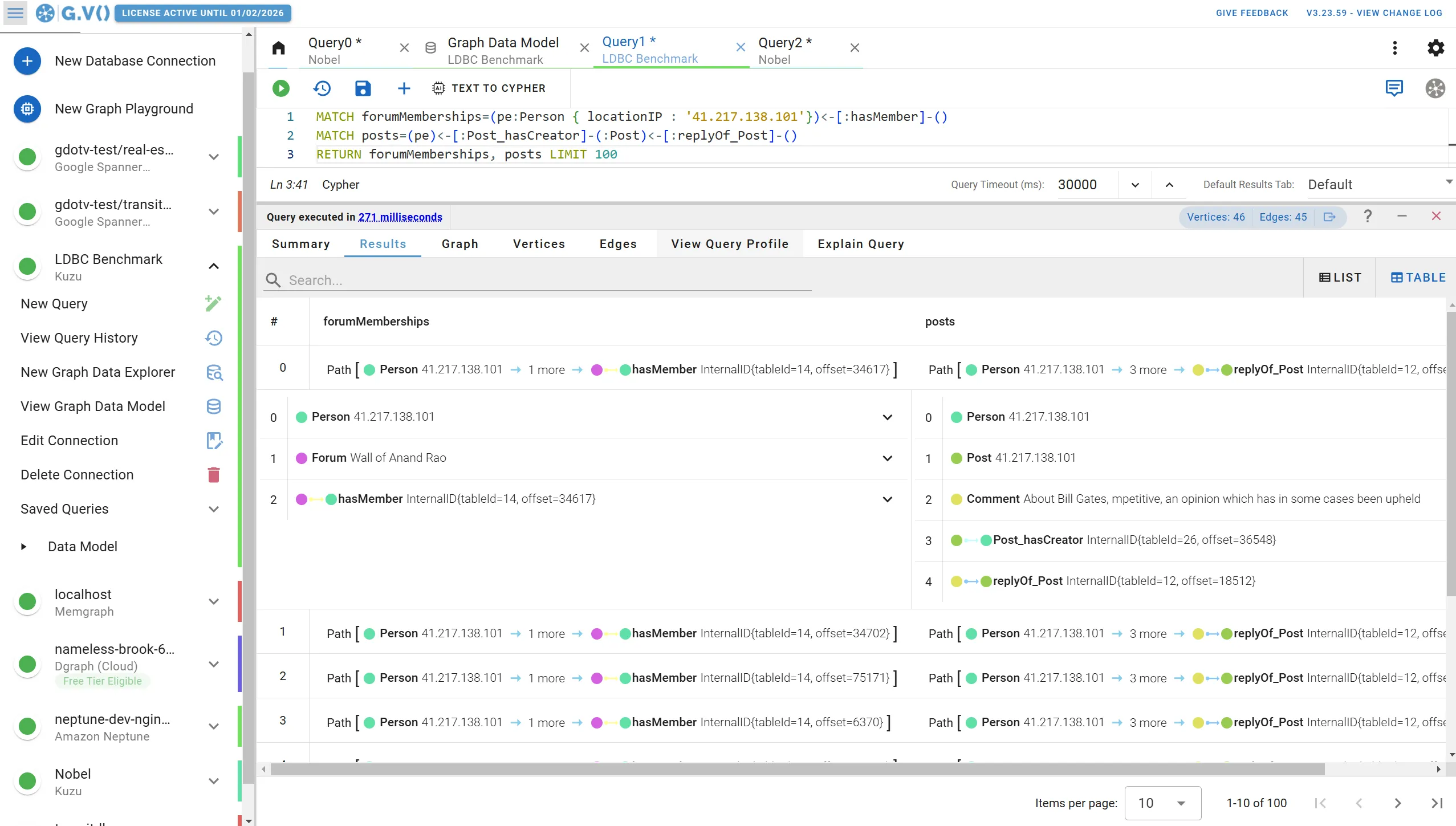Save the query with the floppy disk icon
This screenshot has height=826, width=1456.
click(x=363, y=88)
